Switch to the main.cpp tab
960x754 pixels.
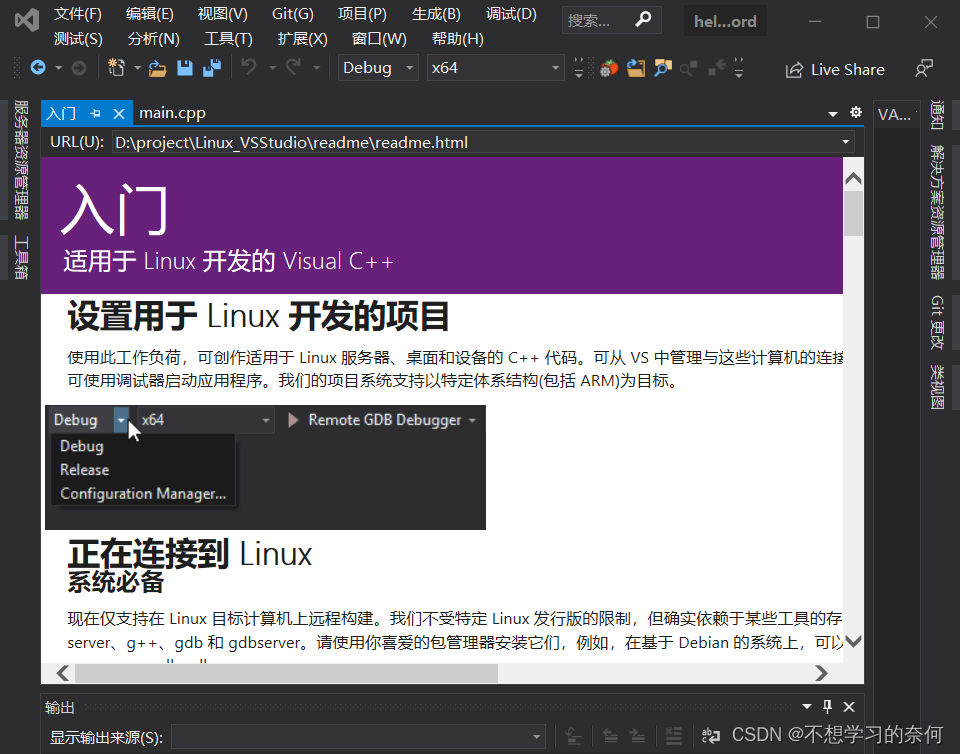172,113
